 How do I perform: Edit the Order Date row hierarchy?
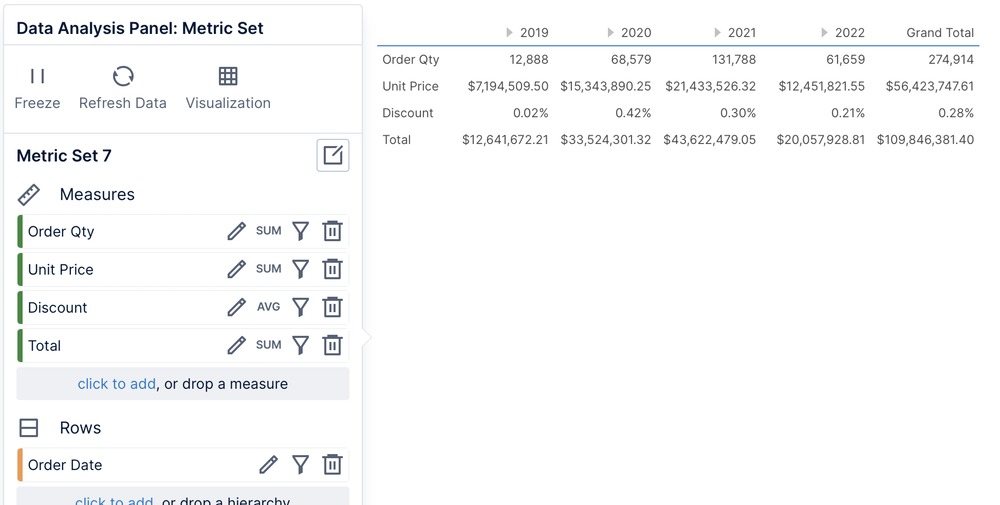268,465
